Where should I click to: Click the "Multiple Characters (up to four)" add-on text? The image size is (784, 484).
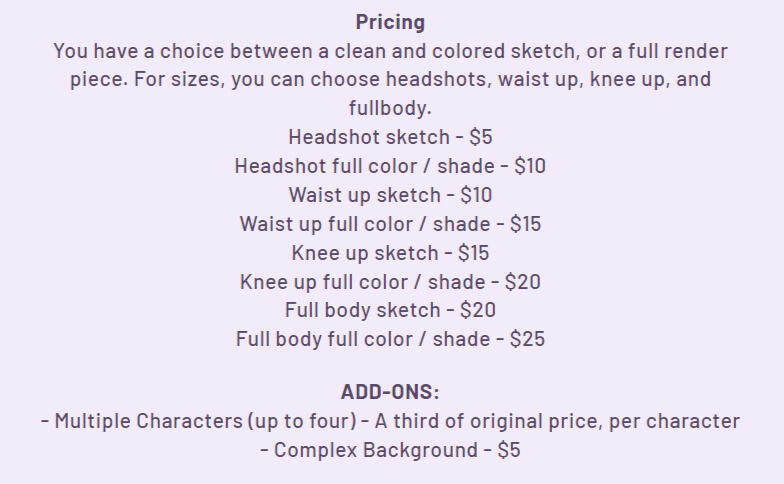click(190, 421)
